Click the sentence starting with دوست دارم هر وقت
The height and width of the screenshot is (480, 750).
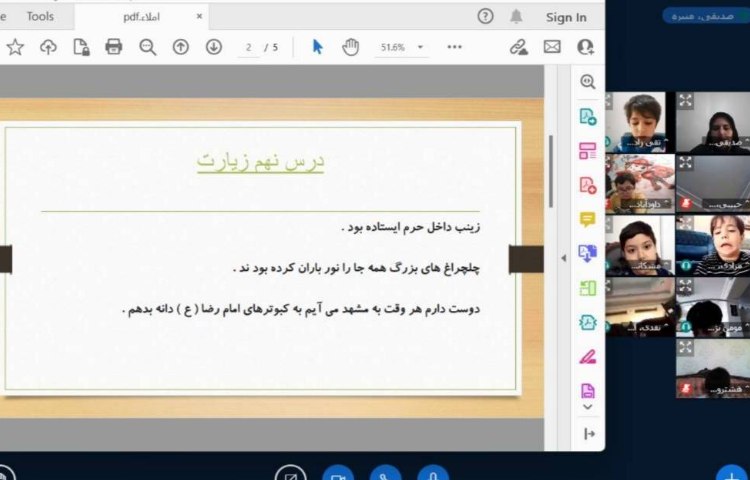click(301, 309)
